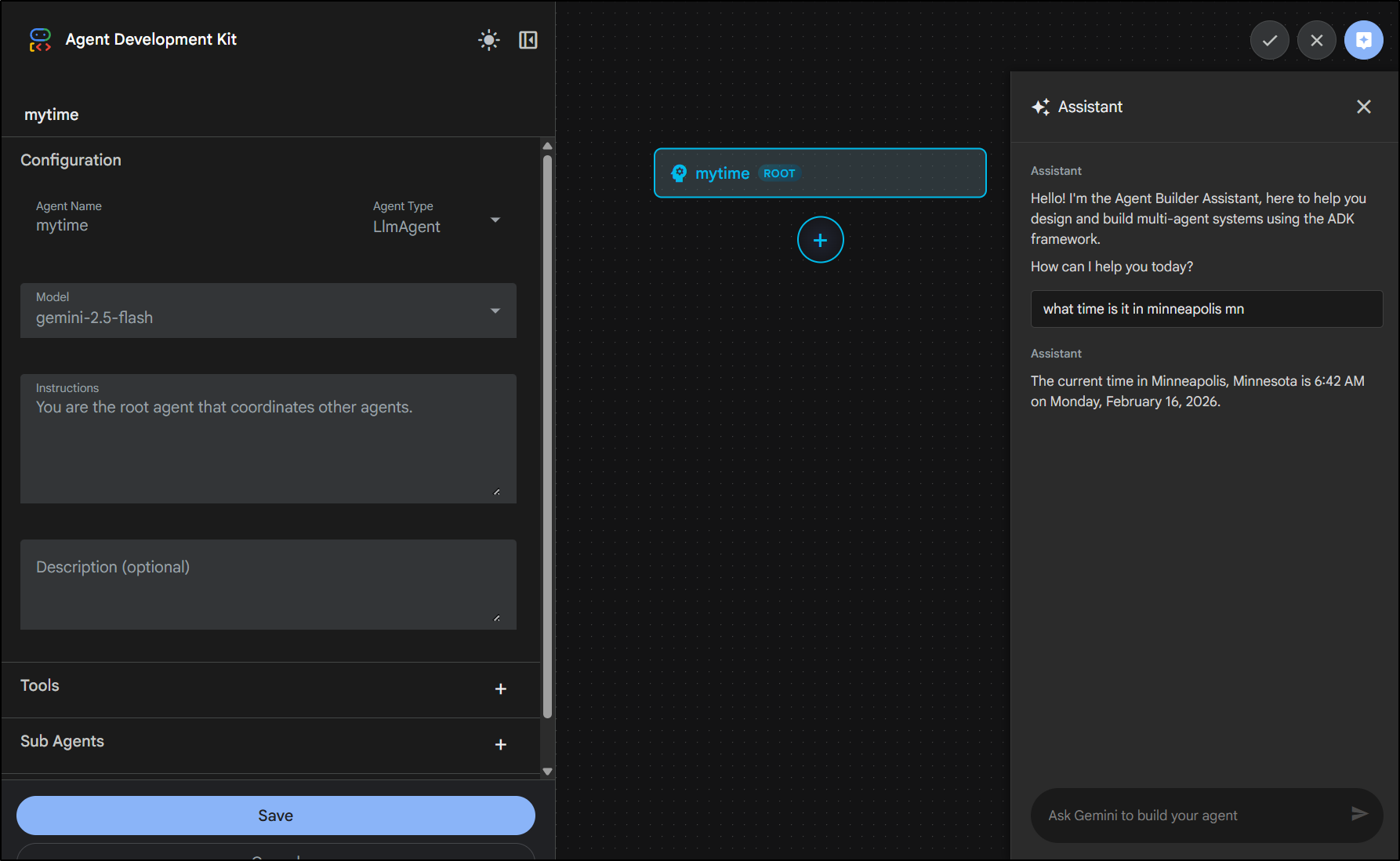Image resolution: width=1400 pixels, height=861 pixels.
Task: Click the checkmark icon in top toolbar
Action: click(x=1269, y=40)
